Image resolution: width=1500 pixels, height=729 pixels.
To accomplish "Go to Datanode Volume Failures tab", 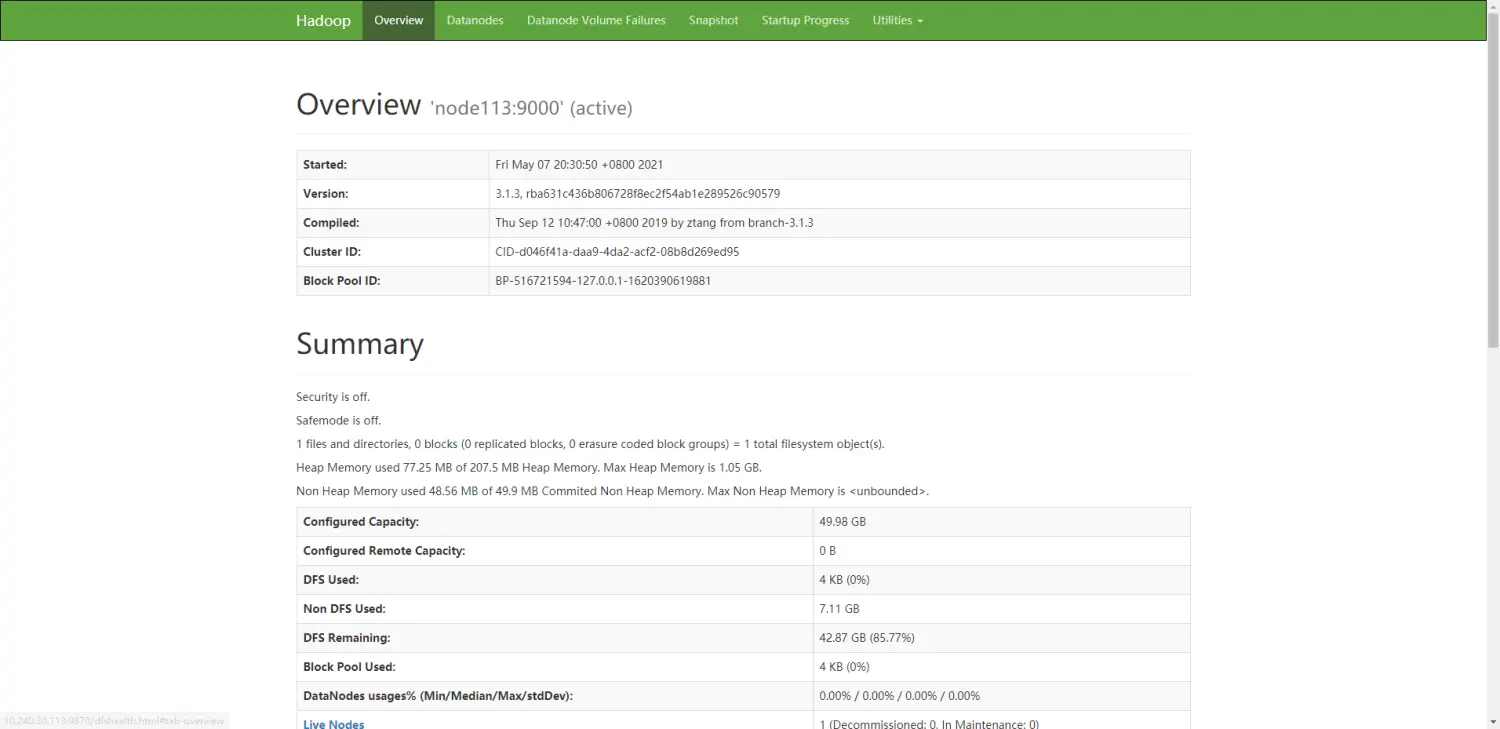I will coord(596,20).
